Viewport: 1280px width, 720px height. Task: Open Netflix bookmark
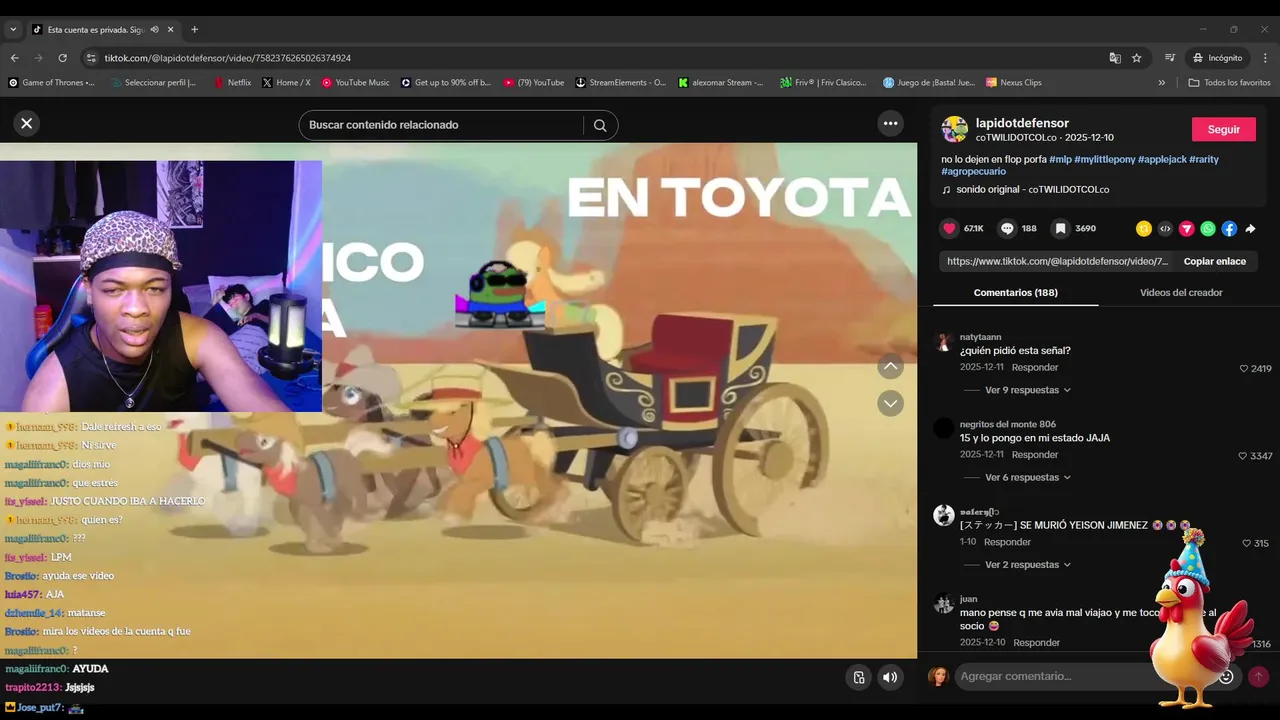[x=232, y=83]
